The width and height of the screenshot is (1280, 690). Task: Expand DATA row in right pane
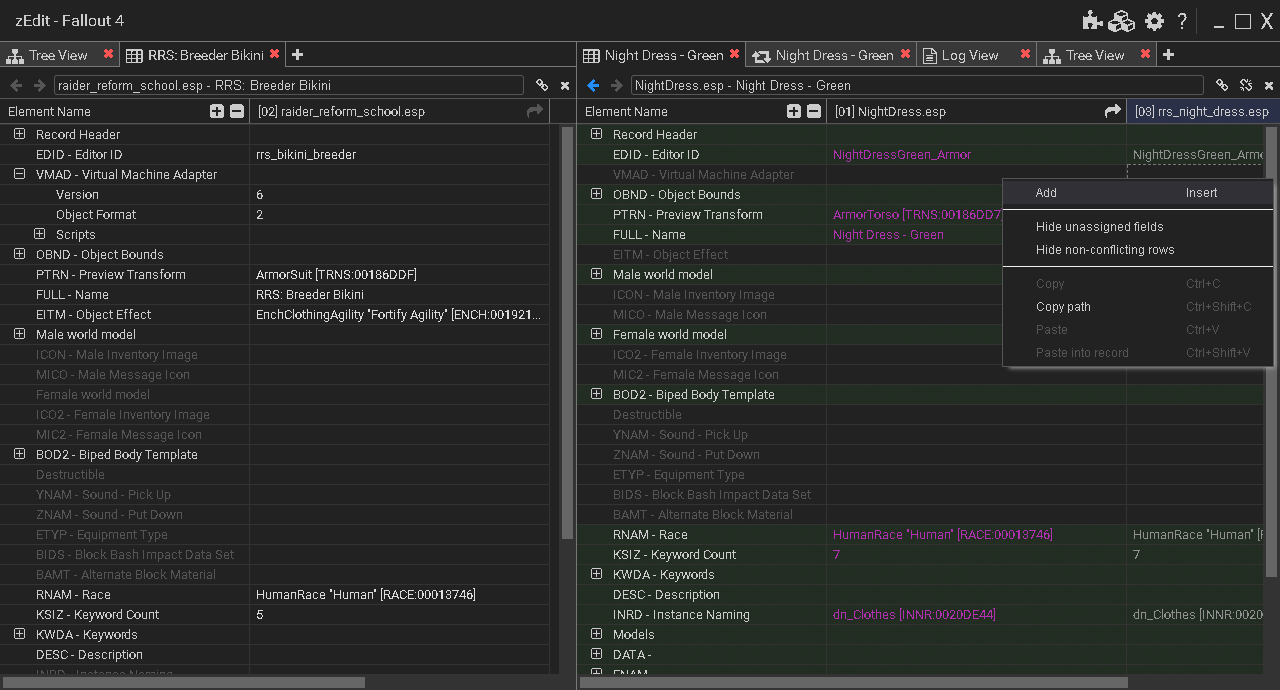[597, 654]
